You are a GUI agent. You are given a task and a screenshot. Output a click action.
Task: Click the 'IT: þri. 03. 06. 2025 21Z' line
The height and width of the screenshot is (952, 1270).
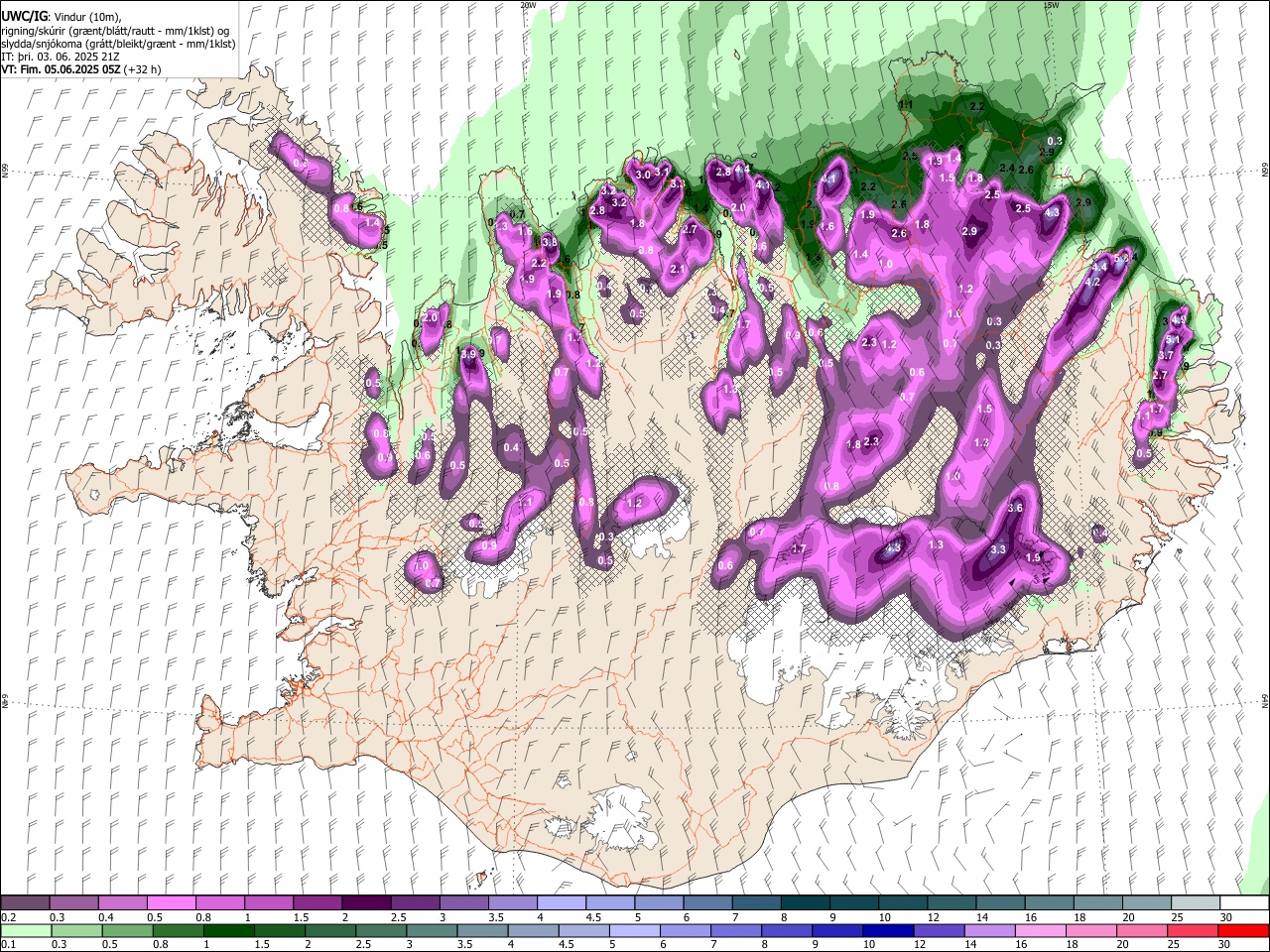pyautogui.click(x=62, y=57)
